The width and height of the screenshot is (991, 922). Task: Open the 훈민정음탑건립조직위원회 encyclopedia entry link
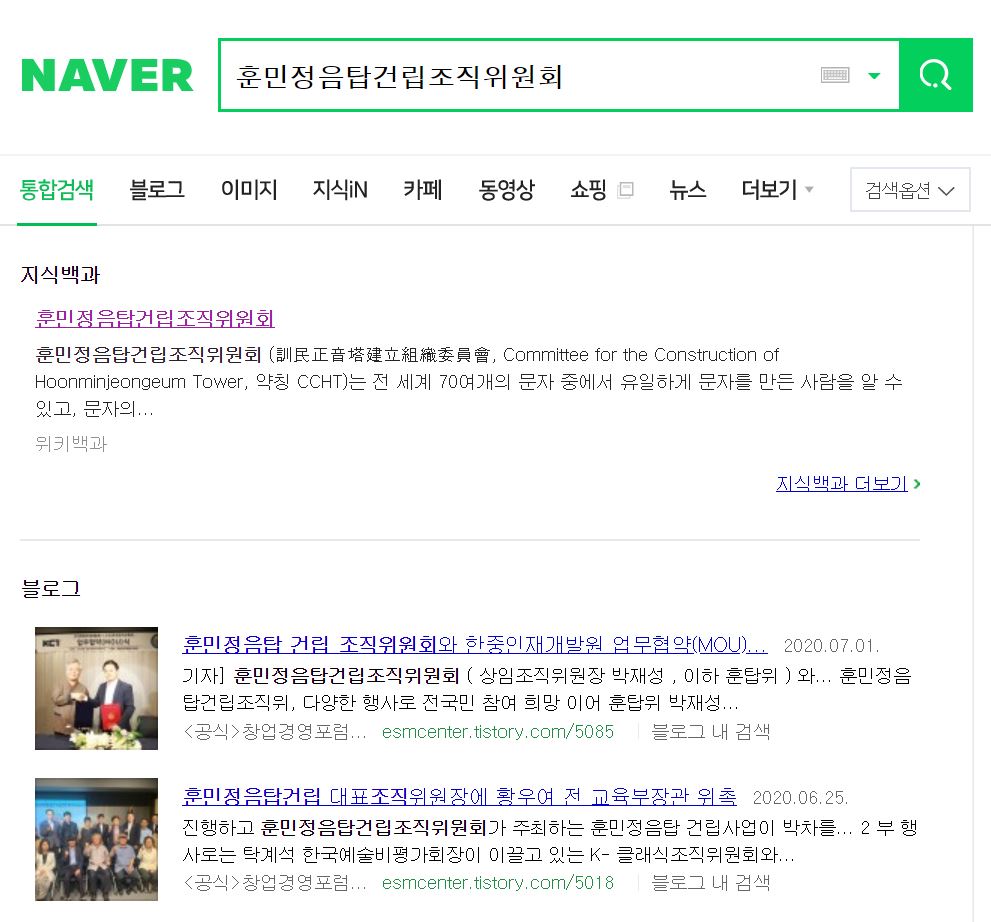pos(155,319)
